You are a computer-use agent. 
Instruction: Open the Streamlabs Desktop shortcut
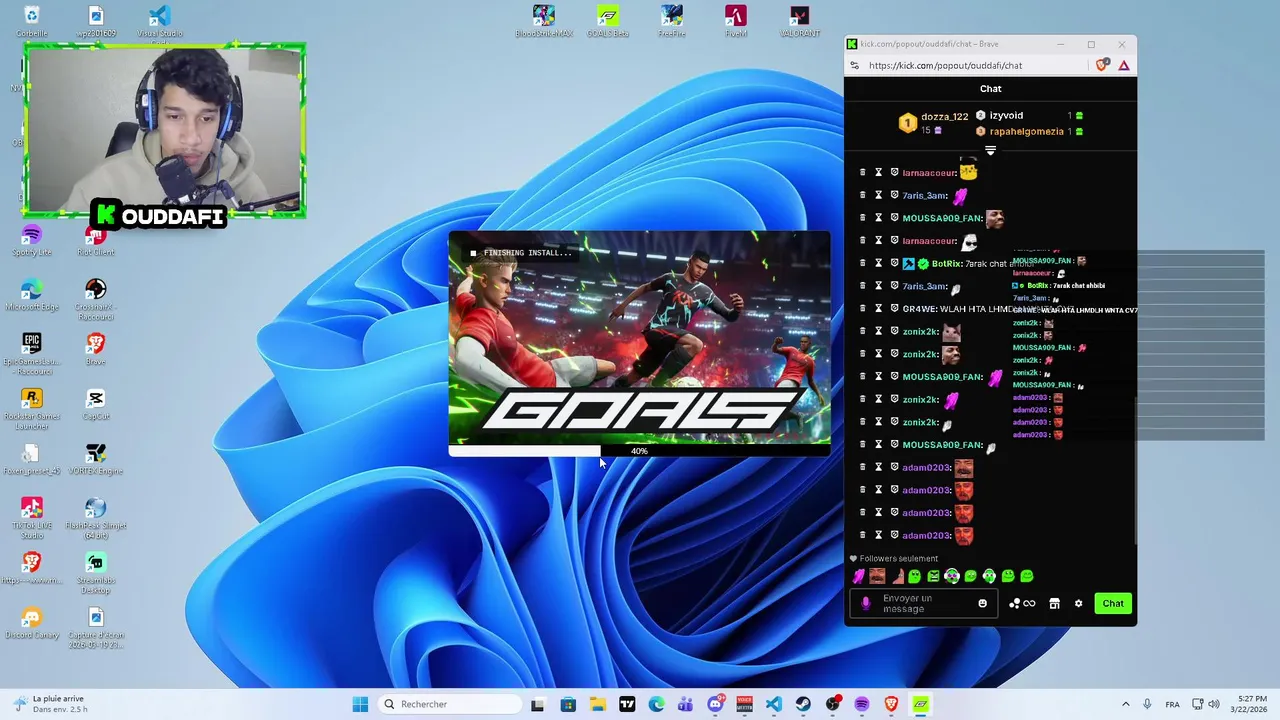[x=96, y=573]
